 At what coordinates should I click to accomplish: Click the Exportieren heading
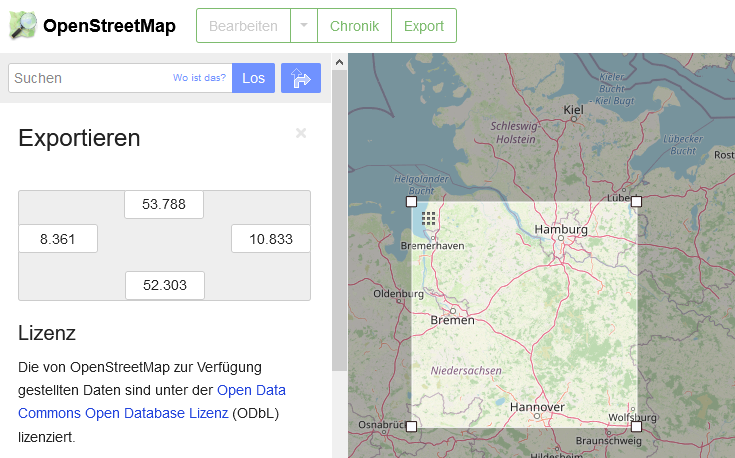pos(79,138)
